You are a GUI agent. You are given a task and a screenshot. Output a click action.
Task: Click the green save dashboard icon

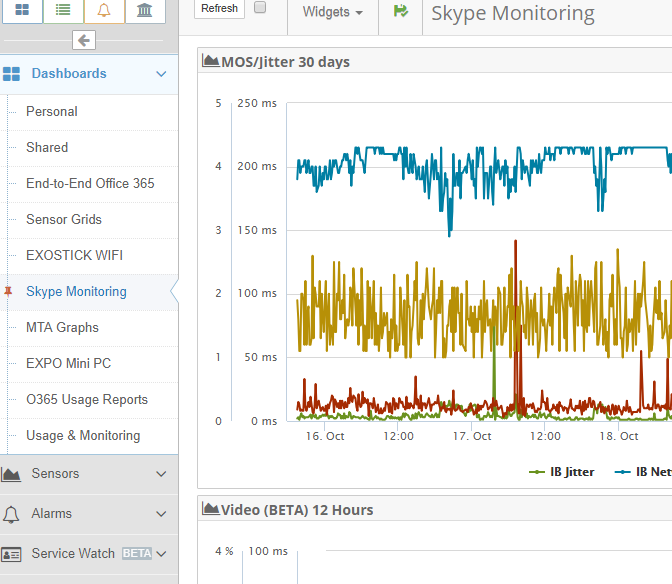pyautogui.click(x=401, y=11)
